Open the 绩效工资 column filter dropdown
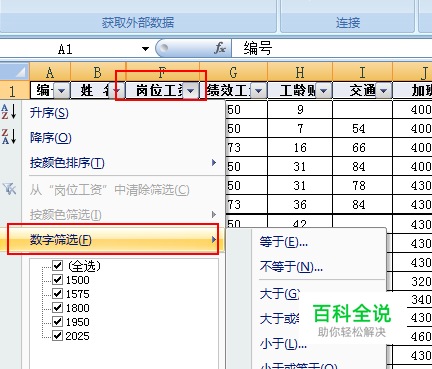 click(258, 90)
